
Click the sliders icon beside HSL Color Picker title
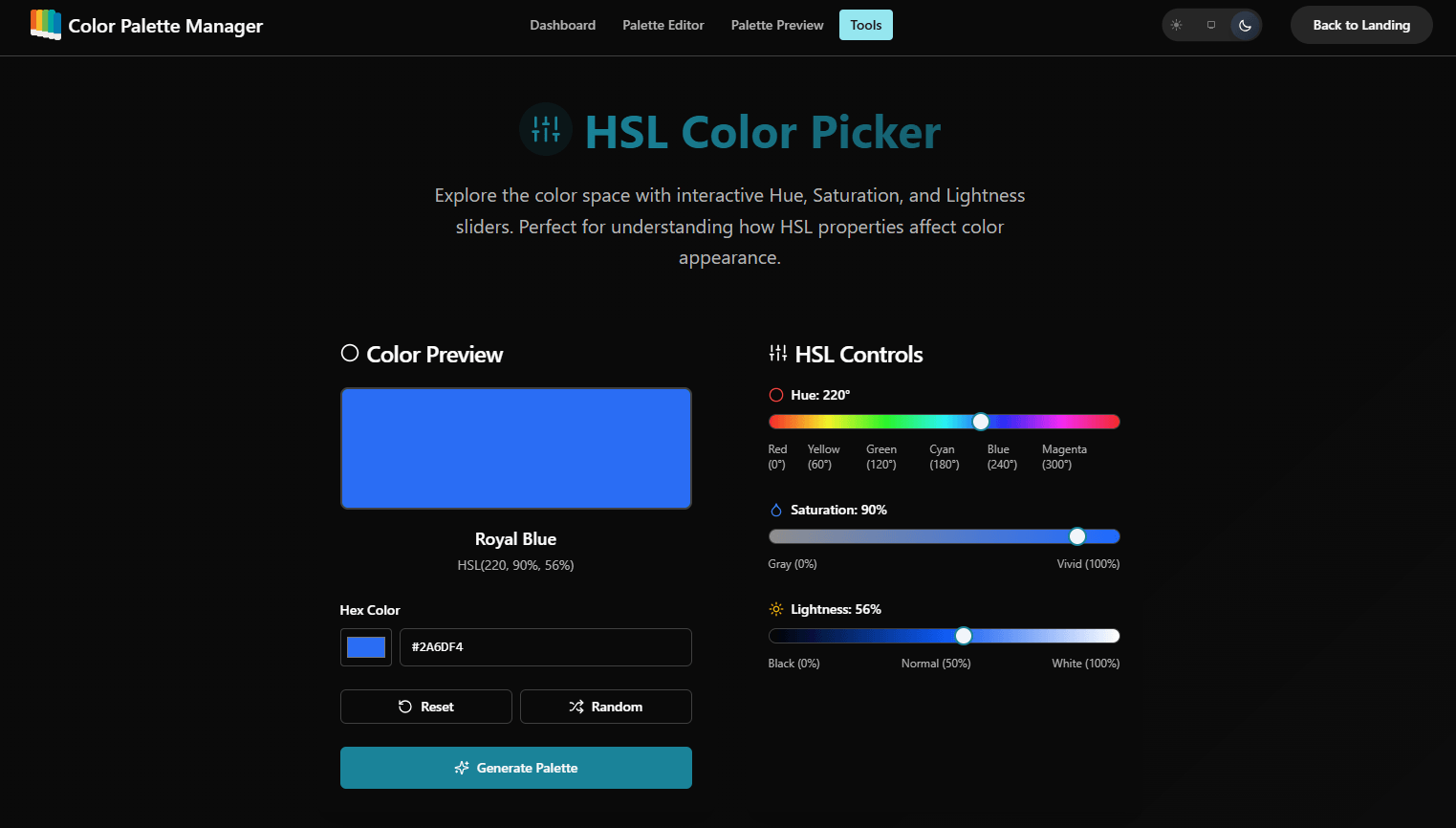[x=546, y=129]
